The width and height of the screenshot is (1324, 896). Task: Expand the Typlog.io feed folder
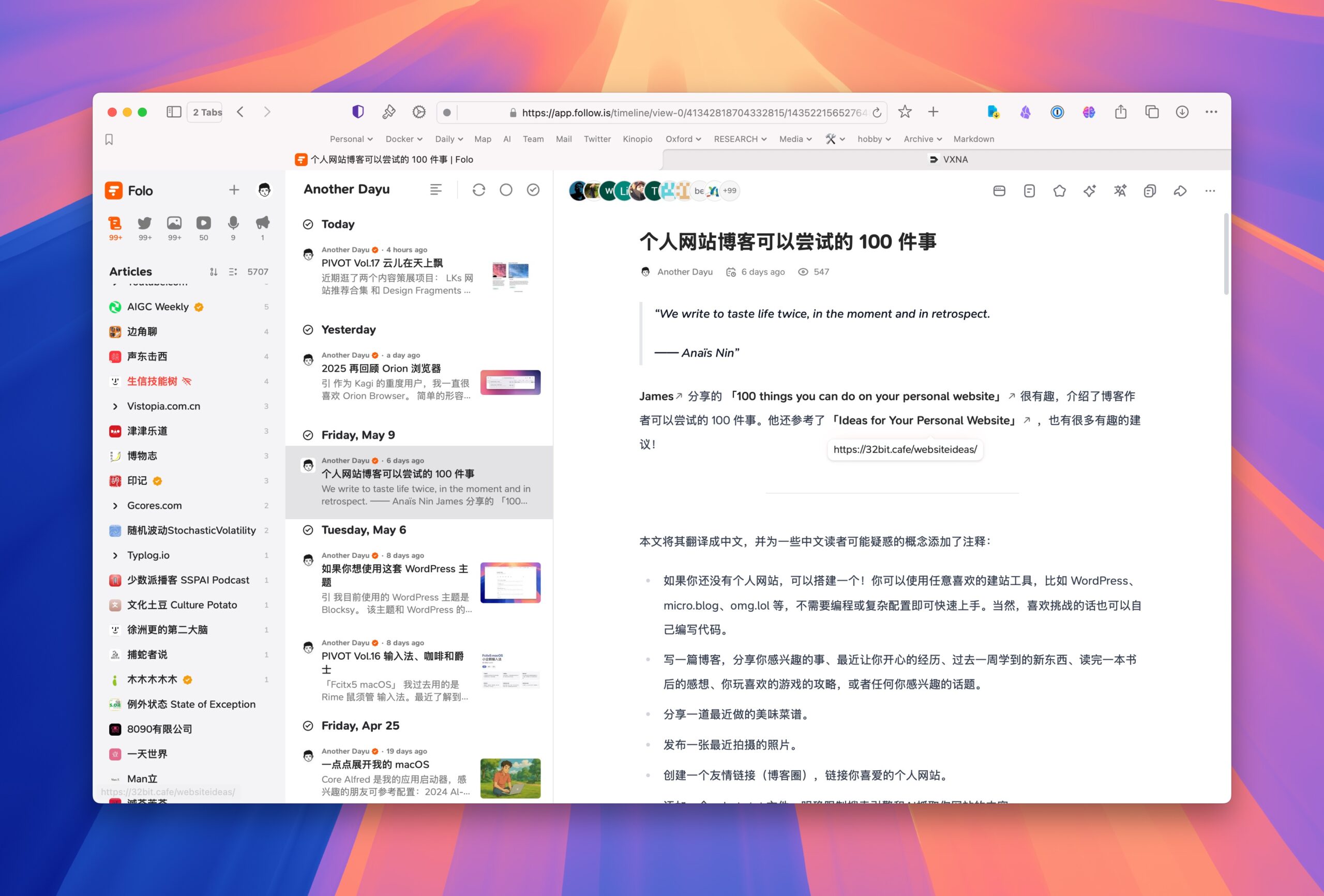[115, 555]
